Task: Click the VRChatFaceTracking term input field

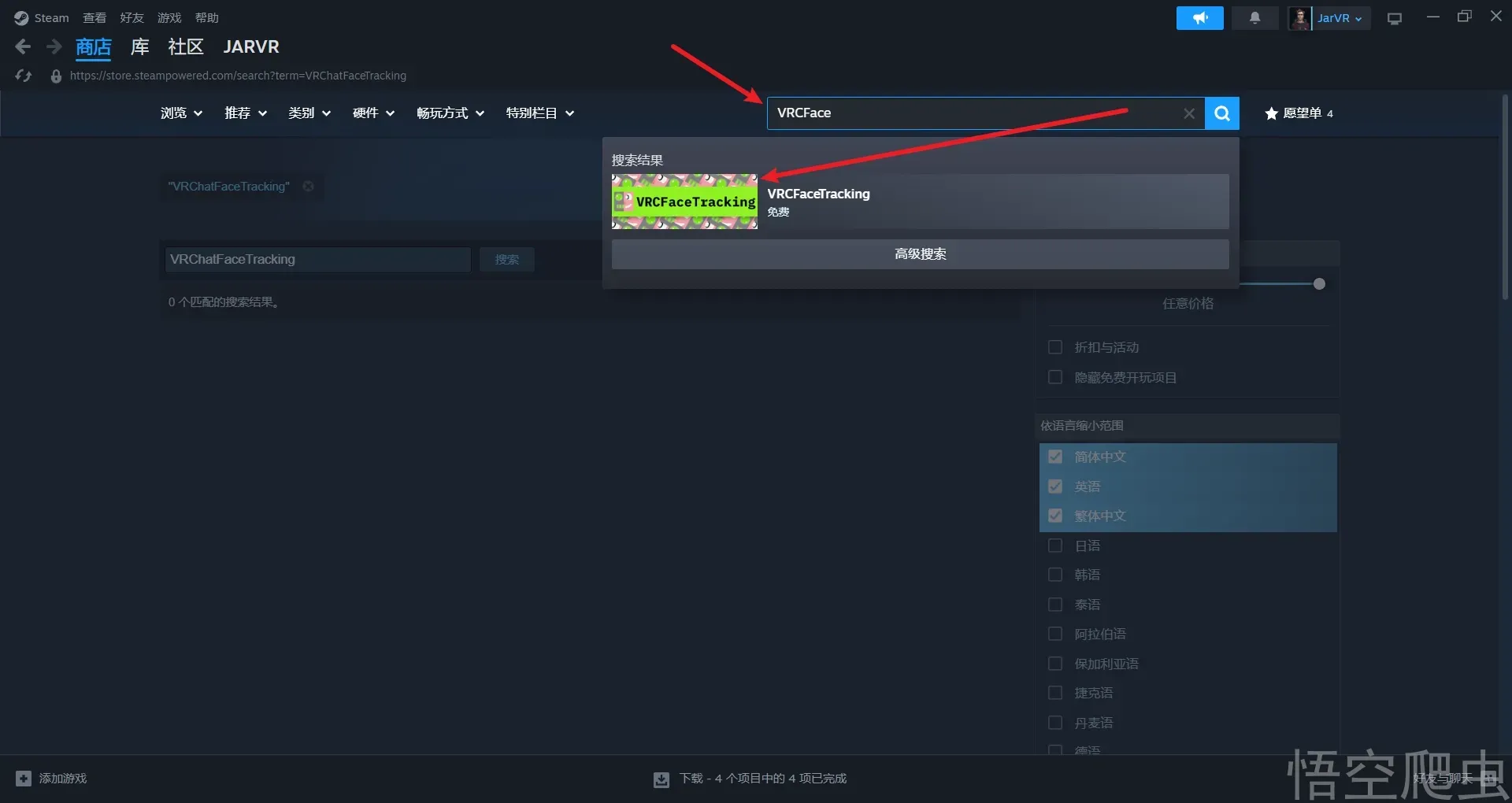Action: pyautogui.click(x=317, y=260)
